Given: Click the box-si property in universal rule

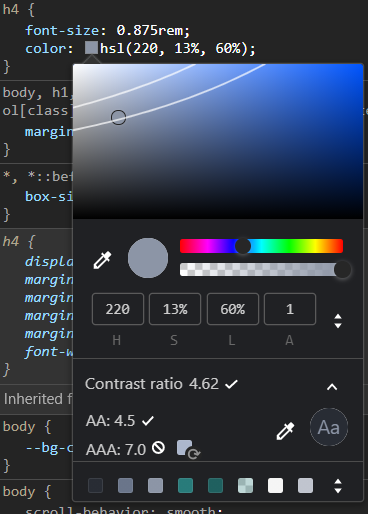Looking at the screenshot, I should coord(49,196).
